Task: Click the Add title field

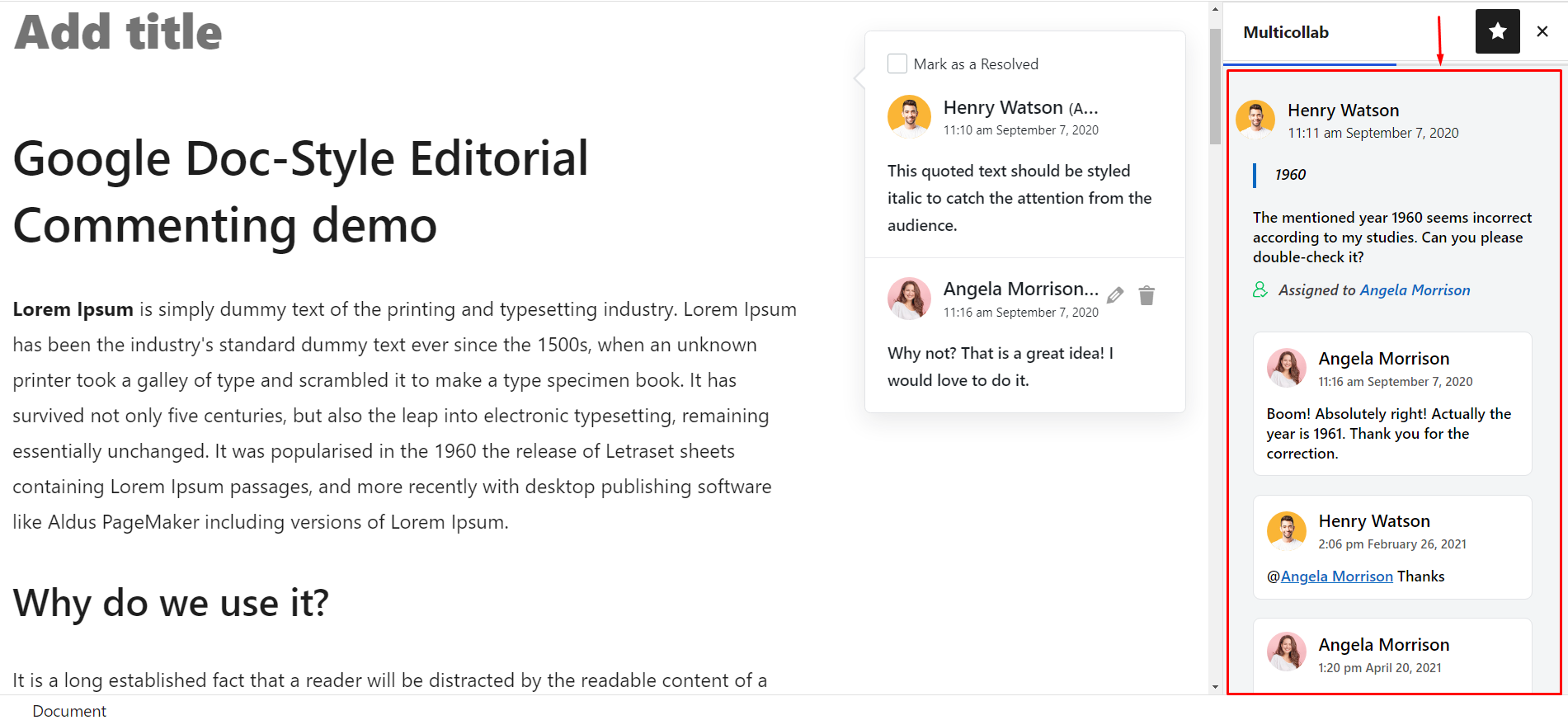Action: [x=118, y=31]
